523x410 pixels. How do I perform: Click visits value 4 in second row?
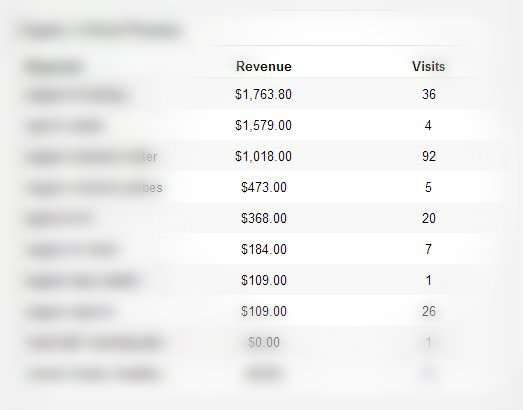(x=428, y=125)
